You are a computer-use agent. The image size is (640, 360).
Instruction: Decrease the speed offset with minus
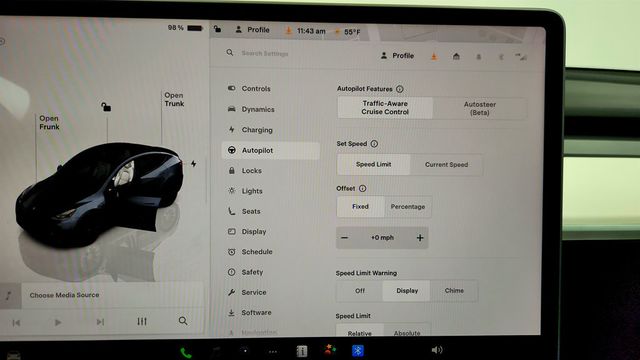[x=344, y=238]
